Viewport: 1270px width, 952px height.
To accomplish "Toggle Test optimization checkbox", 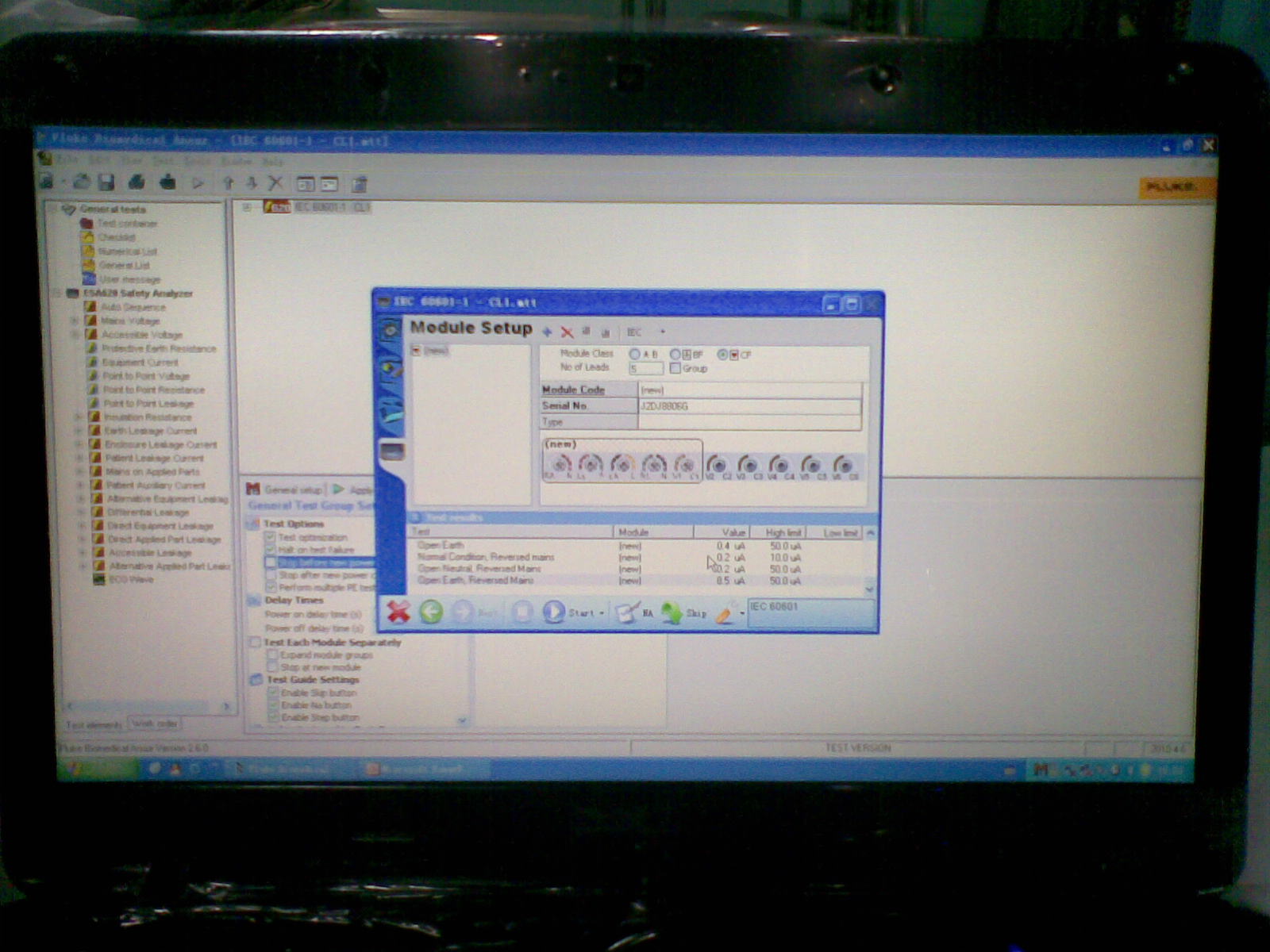I will (x=270, y=537).
